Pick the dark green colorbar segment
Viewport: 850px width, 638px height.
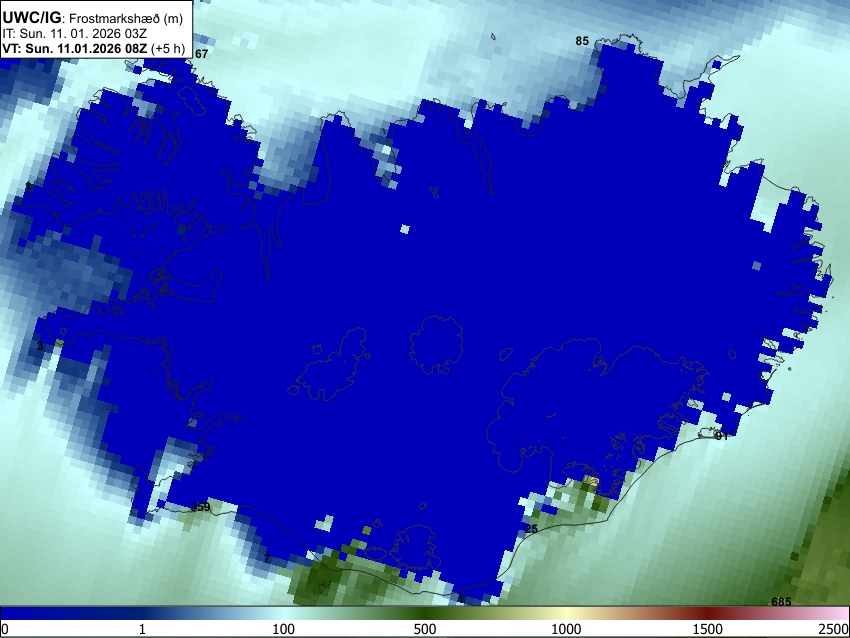pyautogui.click(x=425, y=614)
